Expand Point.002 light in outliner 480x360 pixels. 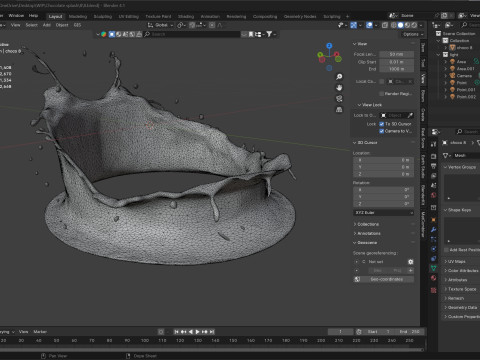(445, 97)
